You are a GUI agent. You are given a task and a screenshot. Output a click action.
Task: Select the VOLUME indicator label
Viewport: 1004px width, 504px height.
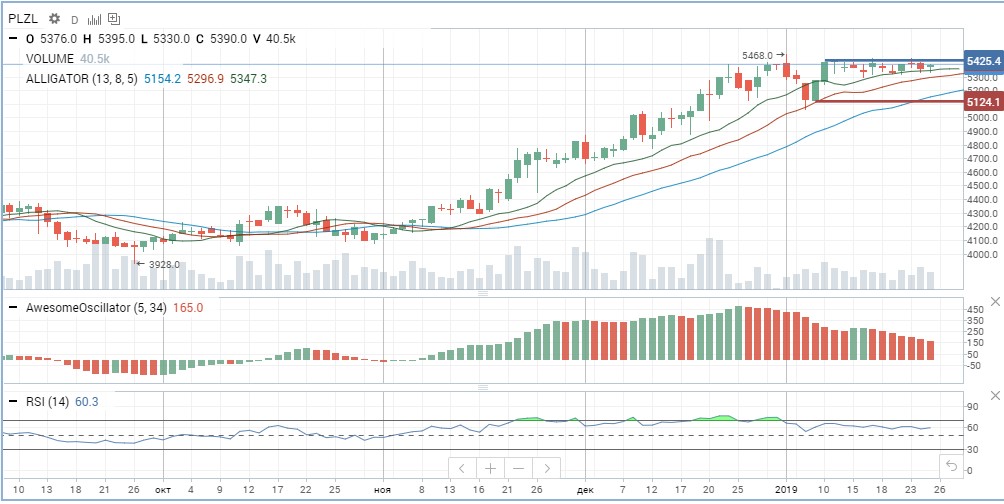coord(50,58)
